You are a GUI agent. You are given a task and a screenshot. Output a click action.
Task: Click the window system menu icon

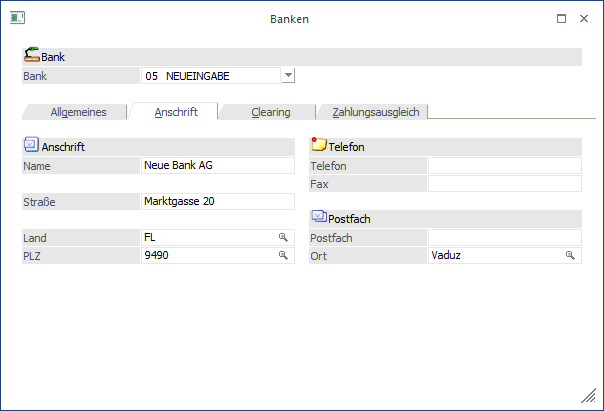coord(17,18)
